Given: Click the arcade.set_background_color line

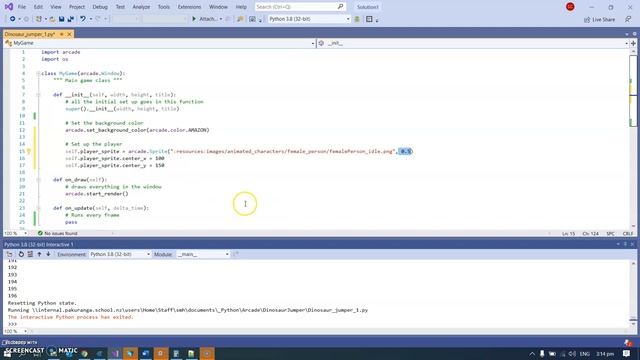Looking at the screenshot, I should [x=137, y=130].
